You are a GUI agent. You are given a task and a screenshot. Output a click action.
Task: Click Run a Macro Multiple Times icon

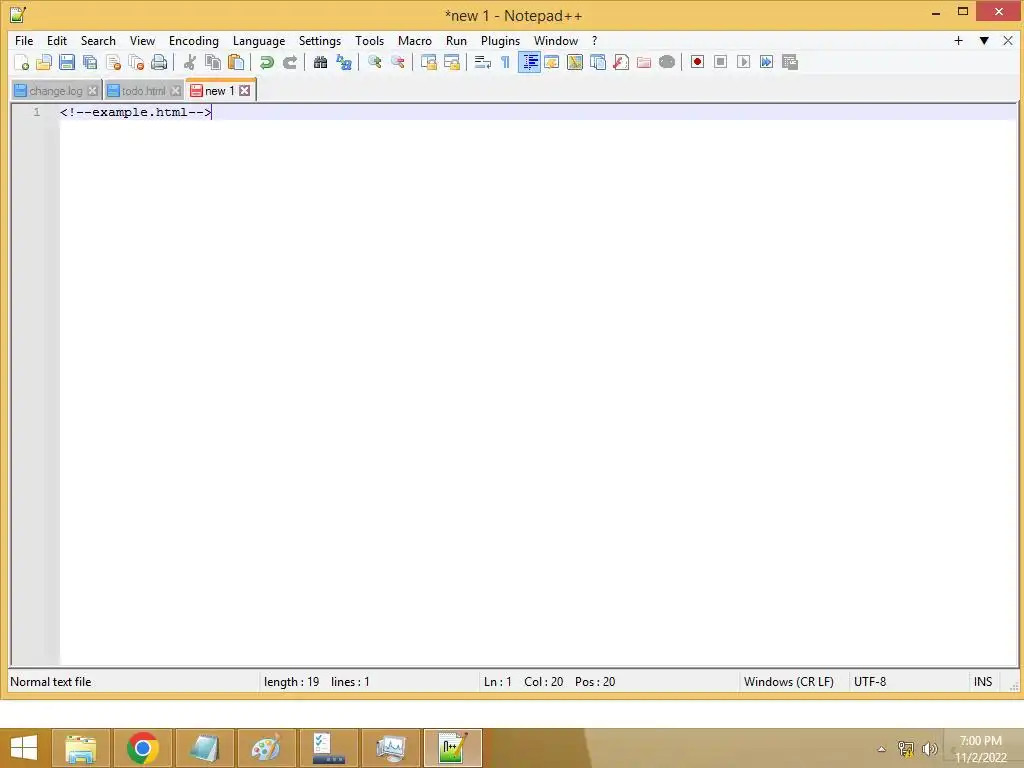coord(767,62)
